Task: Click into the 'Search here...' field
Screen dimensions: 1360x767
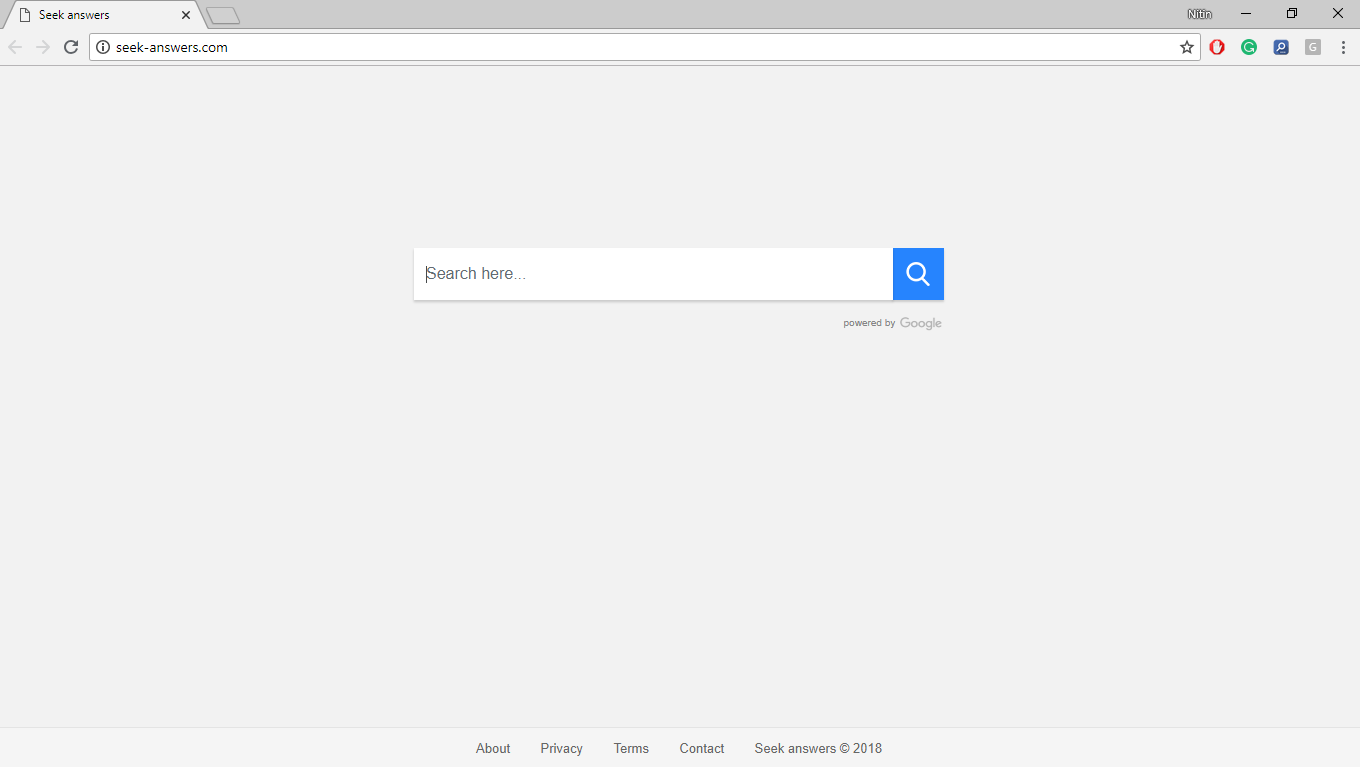Action: (x=653, y=274)
